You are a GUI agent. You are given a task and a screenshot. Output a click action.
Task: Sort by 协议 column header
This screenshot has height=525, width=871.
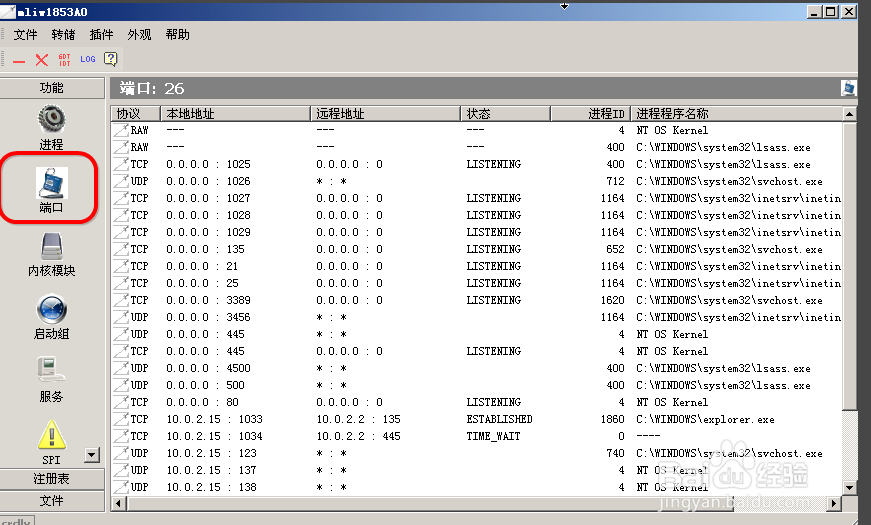pyautogui.click(x=136, y=113)
